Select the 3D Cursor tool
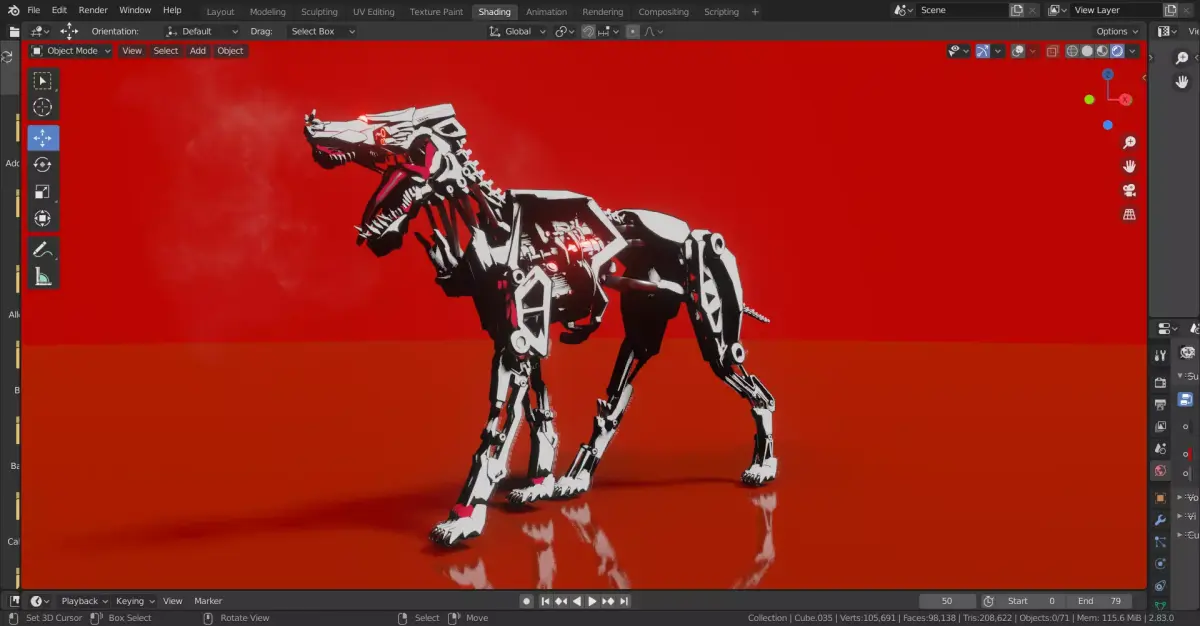The width and height of the screenshot is (1200, 626). click(43, 107)
